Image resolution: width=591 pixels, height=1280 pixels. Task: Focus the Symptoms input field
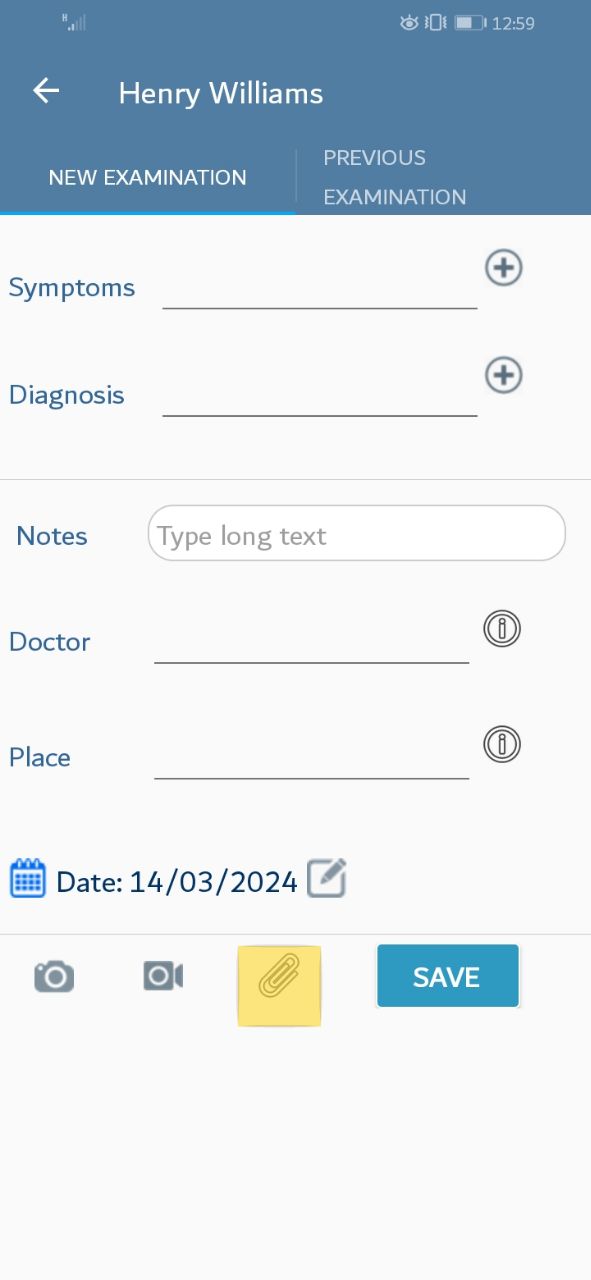[320, 288]
